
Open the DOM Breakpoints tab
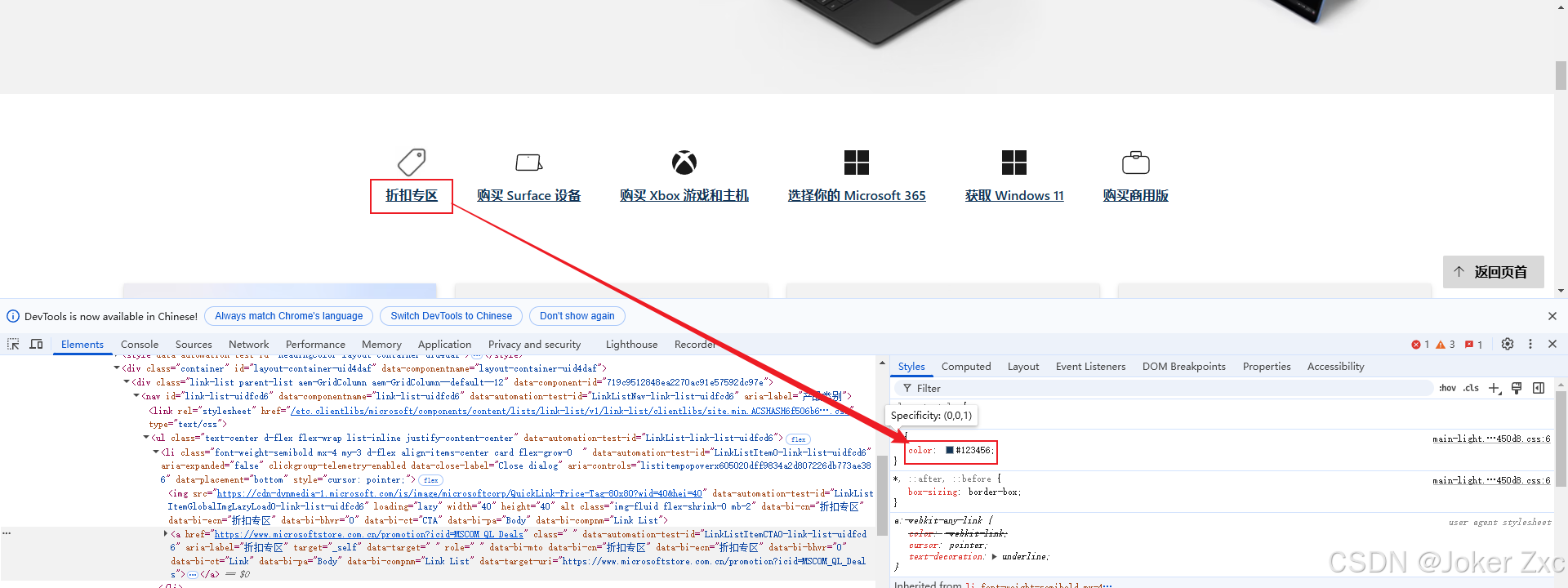coord(1184,367)
